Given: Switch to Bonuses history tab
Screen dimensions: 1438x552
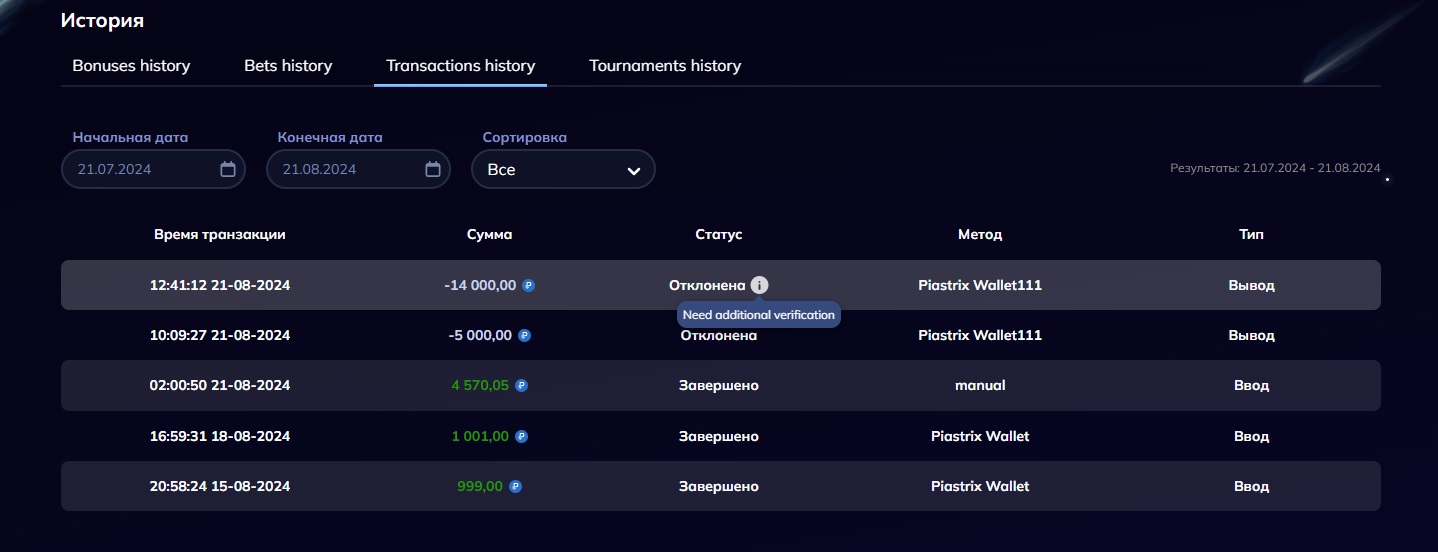Looking at the screenshot, I should (x=131, y=66).
